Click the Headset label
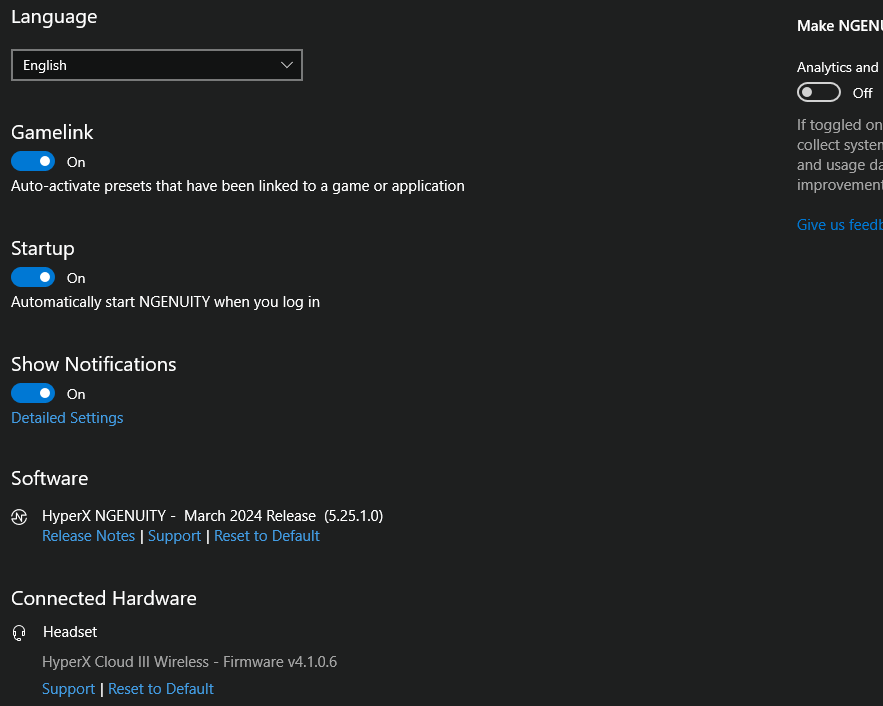Screen dimensions: 883x706 [x=70, y=632]
